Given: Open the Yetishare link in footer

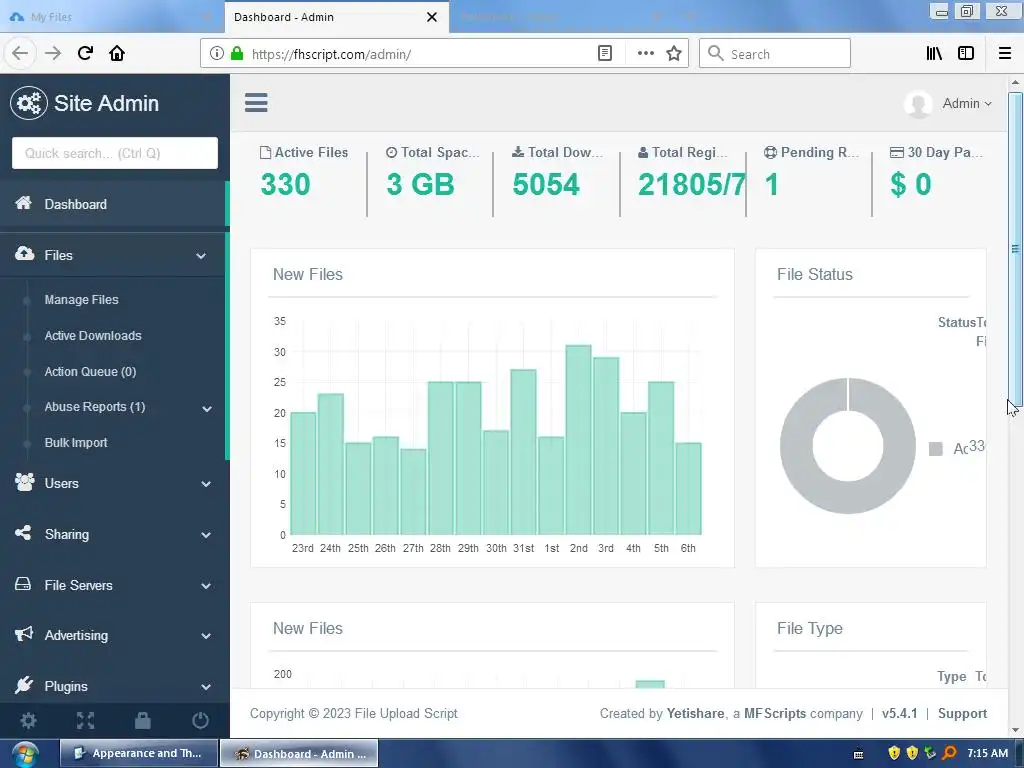Looking at the screenshot, I should pos(695,713).
